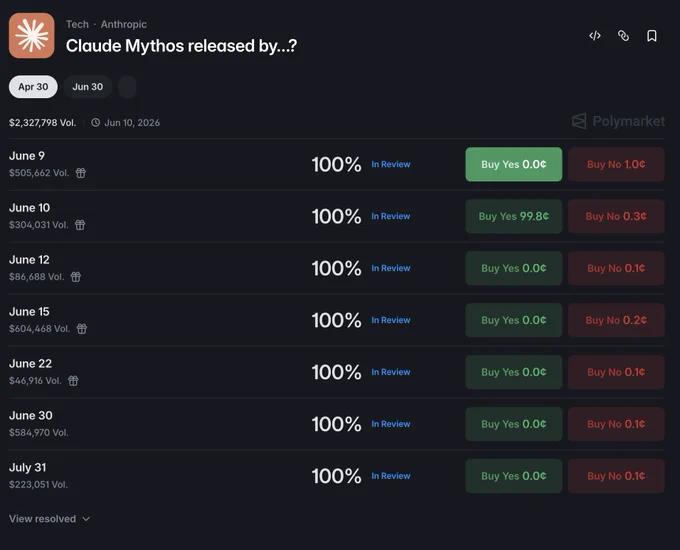Click the $86,688 Vol. value

tap(36, 277)
